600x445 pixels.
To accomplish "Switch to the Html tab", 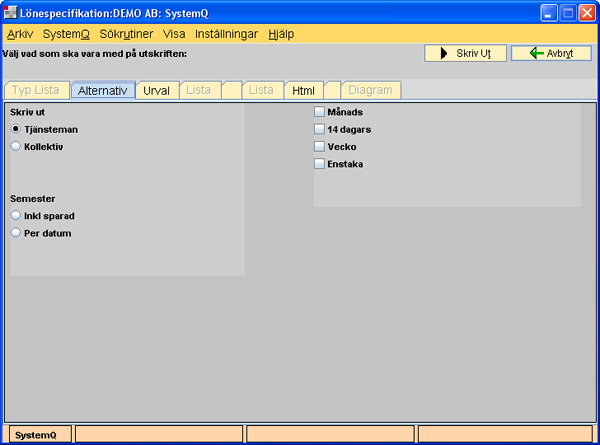I will (303, 90).
